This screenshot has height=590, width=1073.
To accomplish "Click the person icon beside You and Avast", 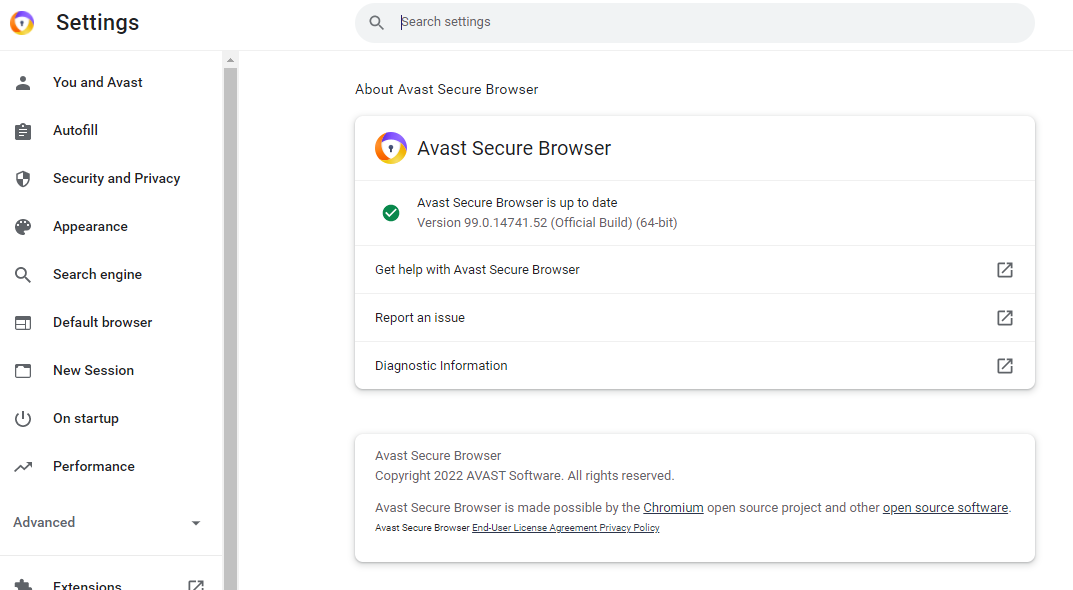I will tap(23, 83).
